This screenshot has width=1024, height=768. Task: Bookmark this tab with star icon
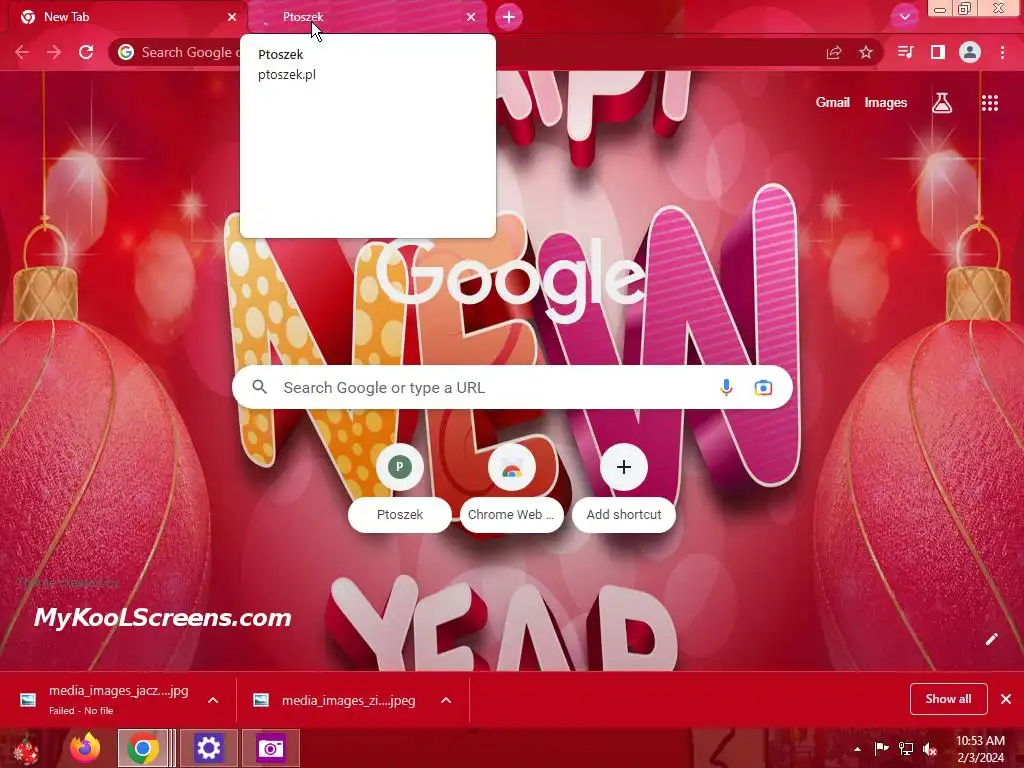click(x=866, y=52)
